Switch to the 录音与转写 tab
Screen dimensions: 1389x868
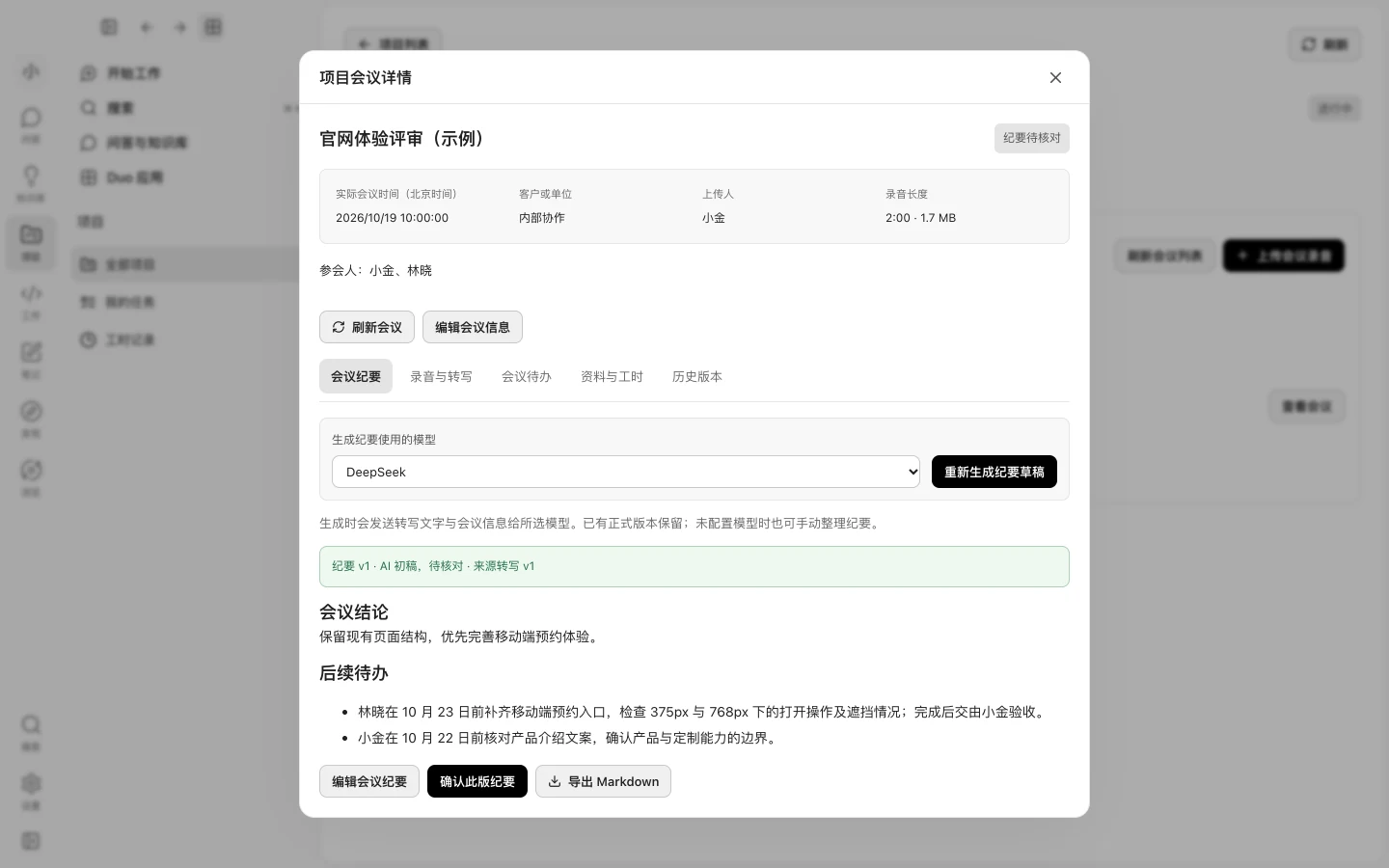click(441, 376)
